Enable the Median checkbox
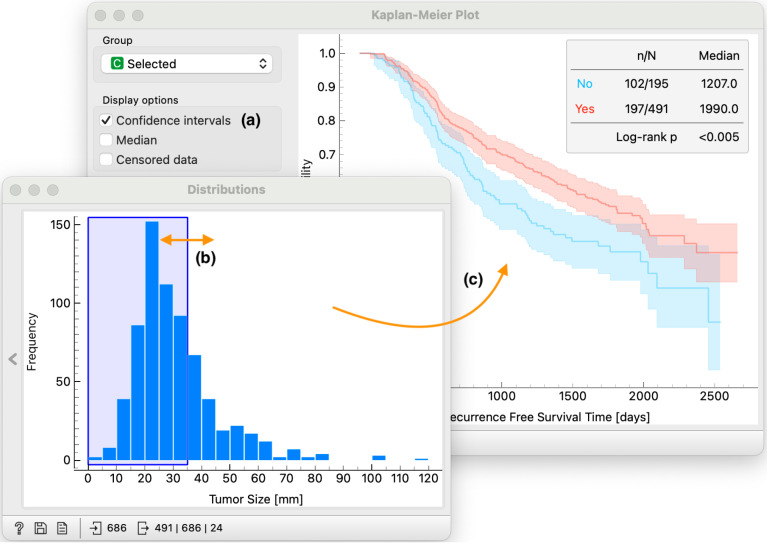 (106, 140)
